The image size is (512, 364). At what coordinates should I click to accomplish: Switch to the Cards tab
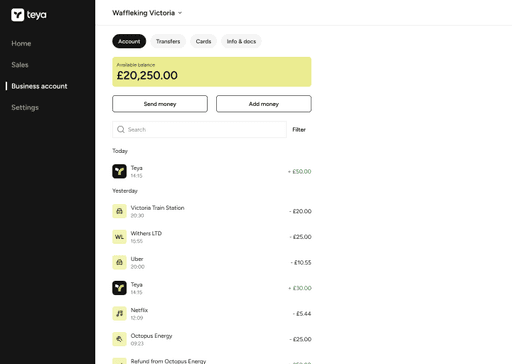pyautogui.click(x=203, y=41)
